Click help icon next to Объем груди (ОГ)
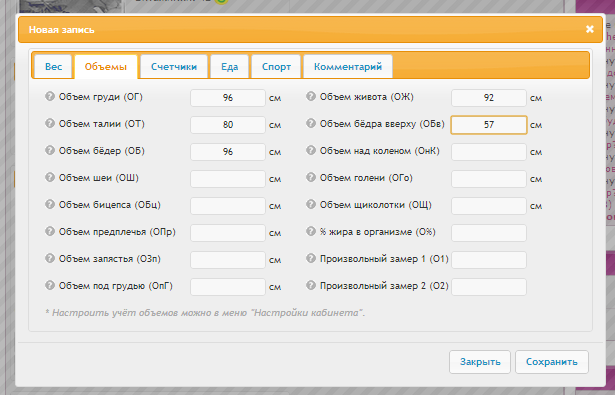This screenshot has height=395, width=615. (x=50, y=96)
